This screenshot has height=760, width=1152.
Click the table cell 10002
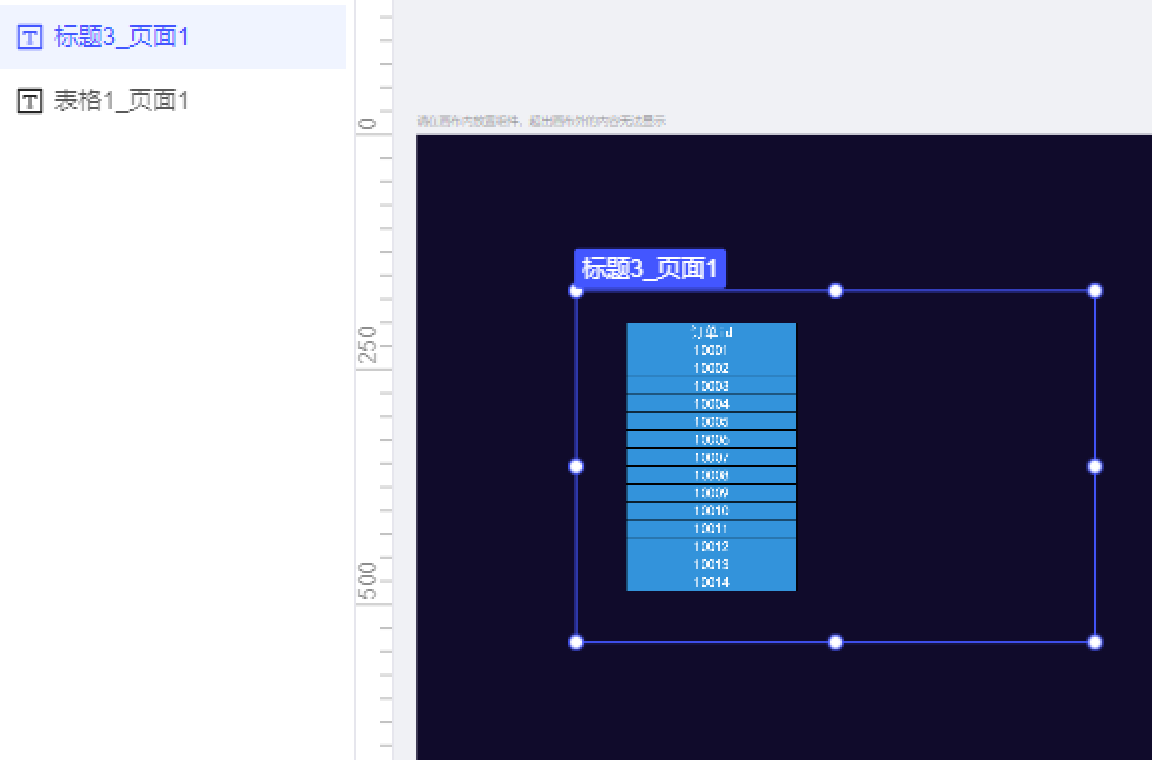[711, 368]
